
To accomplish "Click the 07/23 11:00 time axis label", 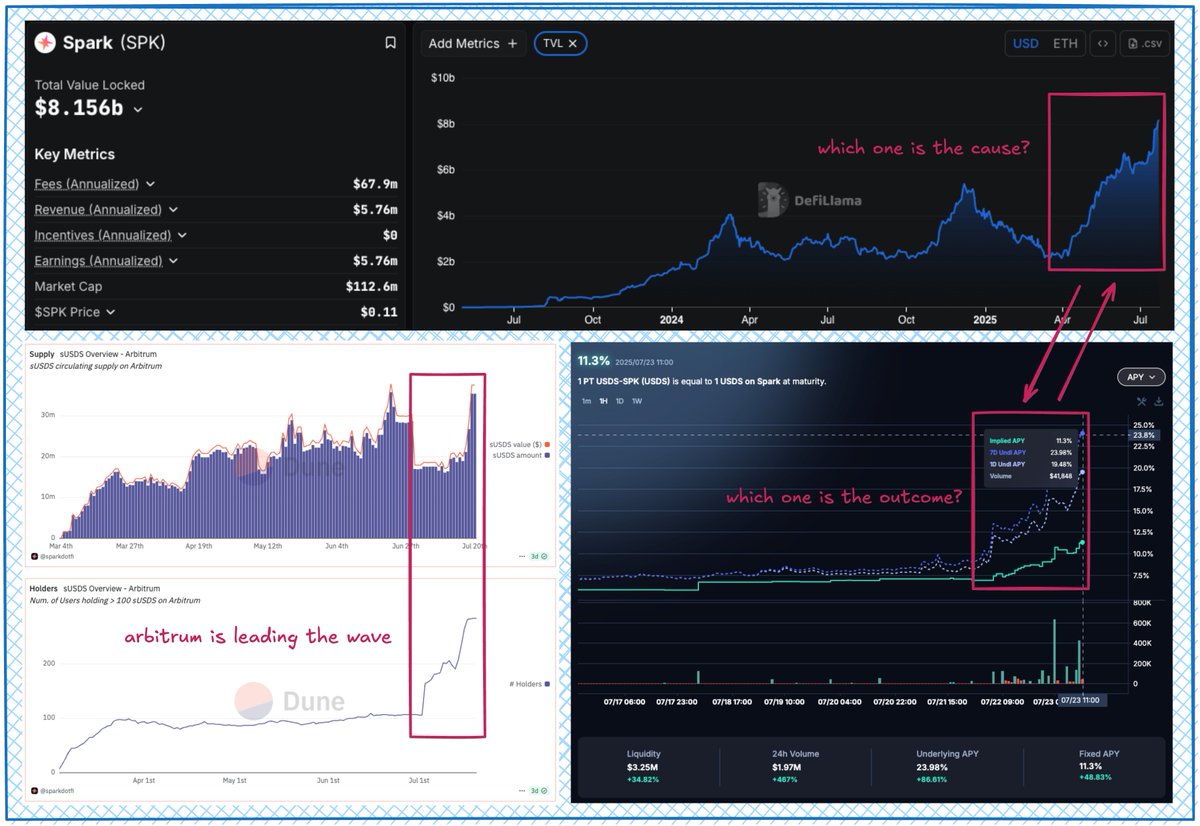I will 1080,701.
